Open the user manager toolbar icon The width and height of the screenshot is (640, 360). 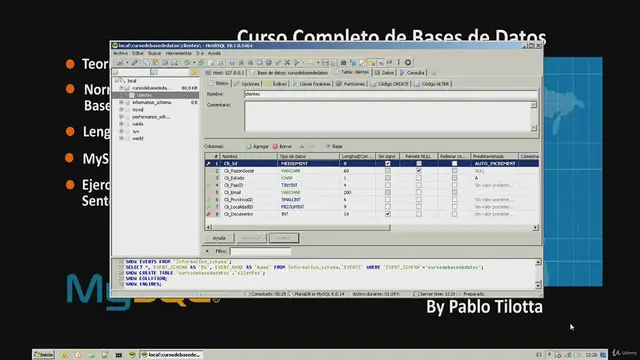[201, 62]
